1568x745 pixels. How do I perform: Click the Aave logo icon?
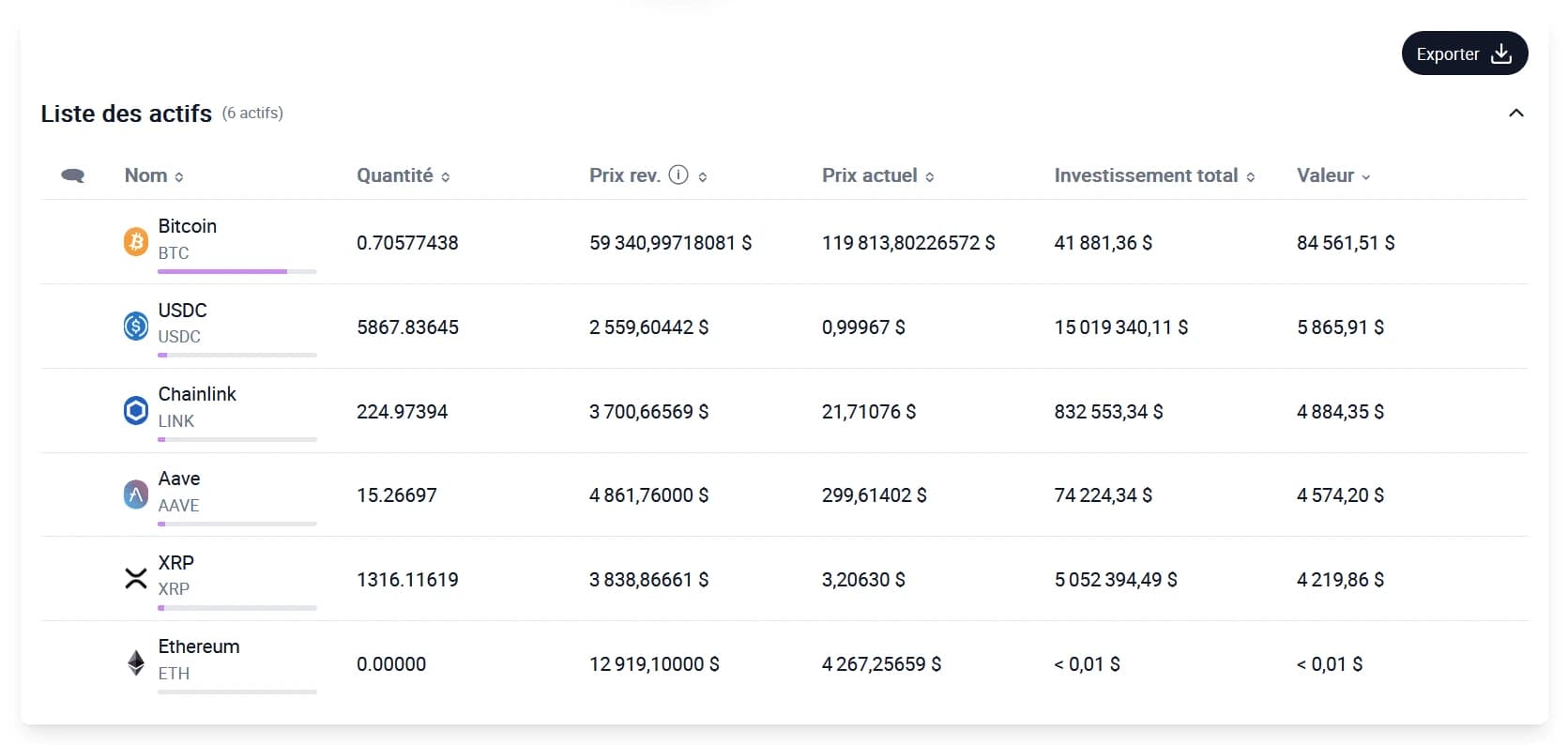coord(136,494)
